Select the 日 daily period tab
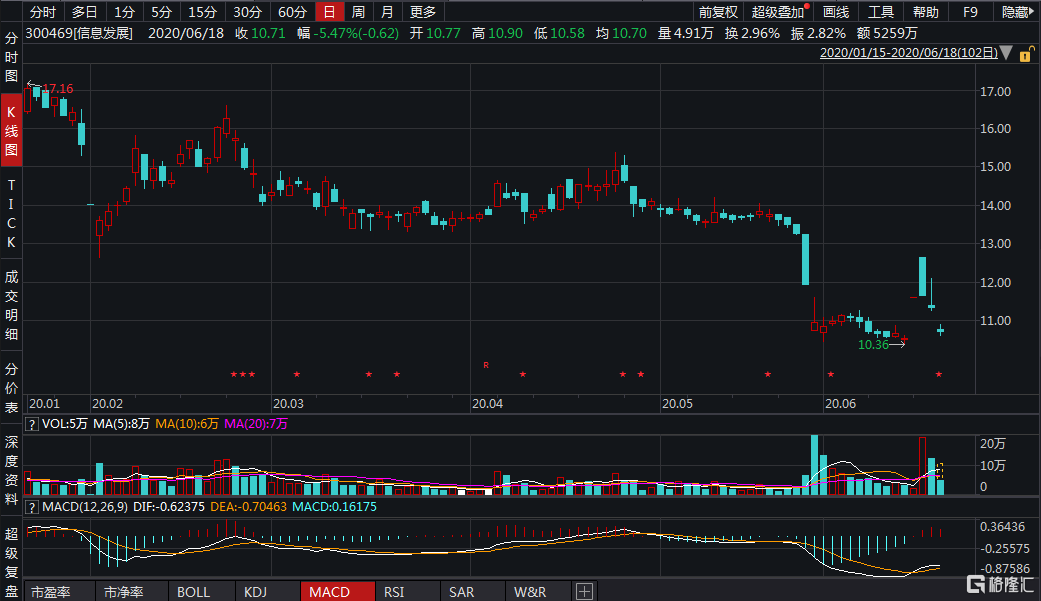The height and width of the screenshot is (601, 1041). [329, 12]
